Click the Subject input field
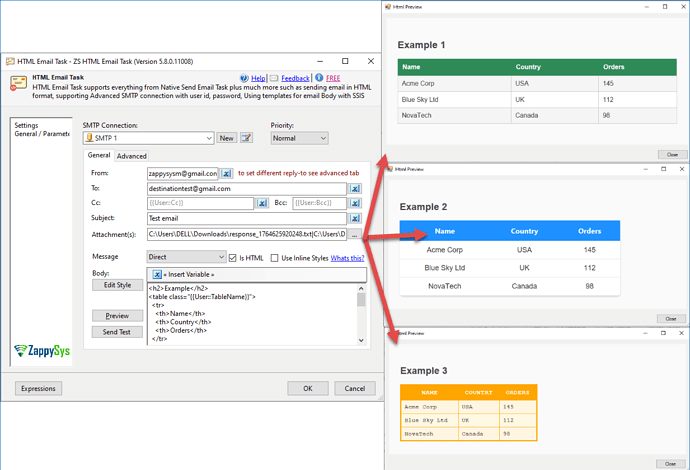 pos(245,218)
